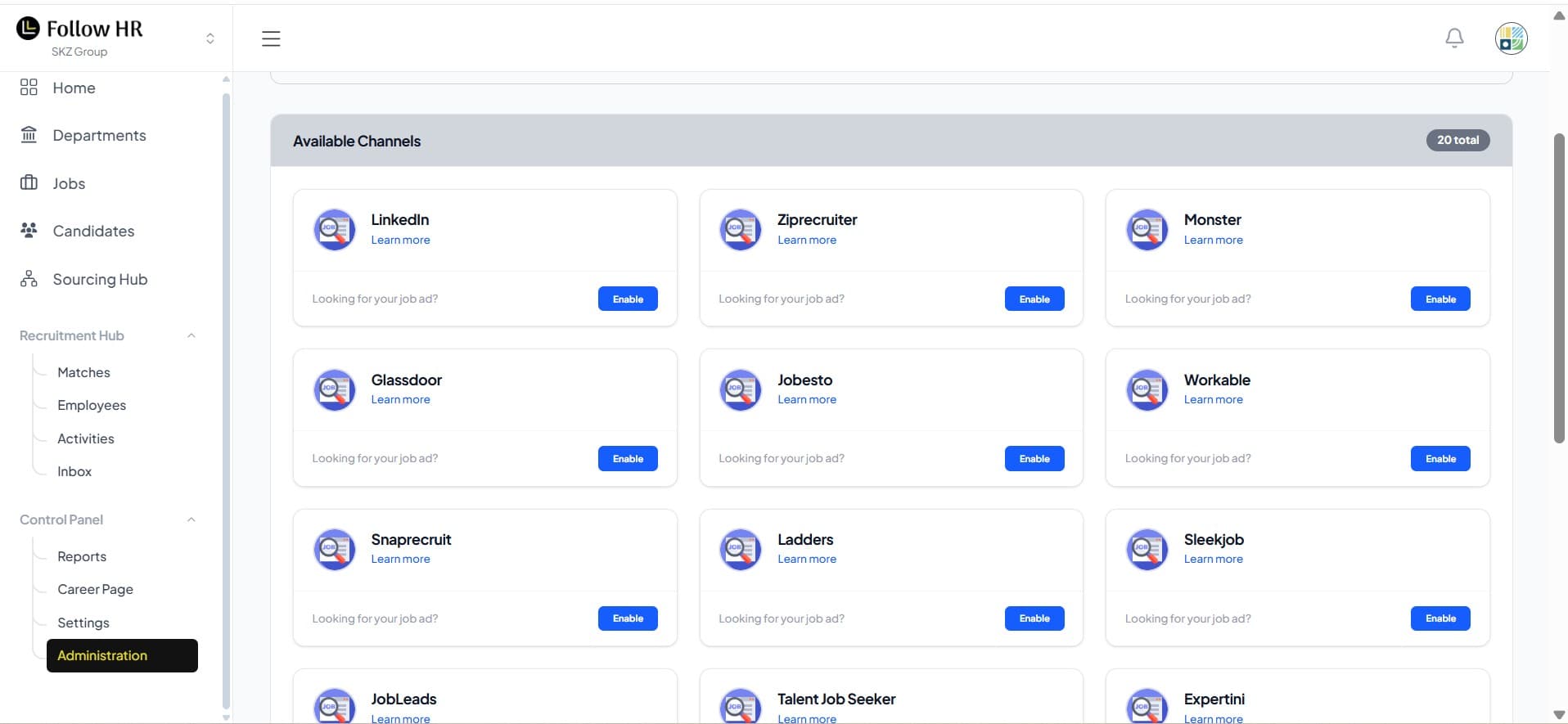Click the main page vertical scrollbar

point(1559,288)
